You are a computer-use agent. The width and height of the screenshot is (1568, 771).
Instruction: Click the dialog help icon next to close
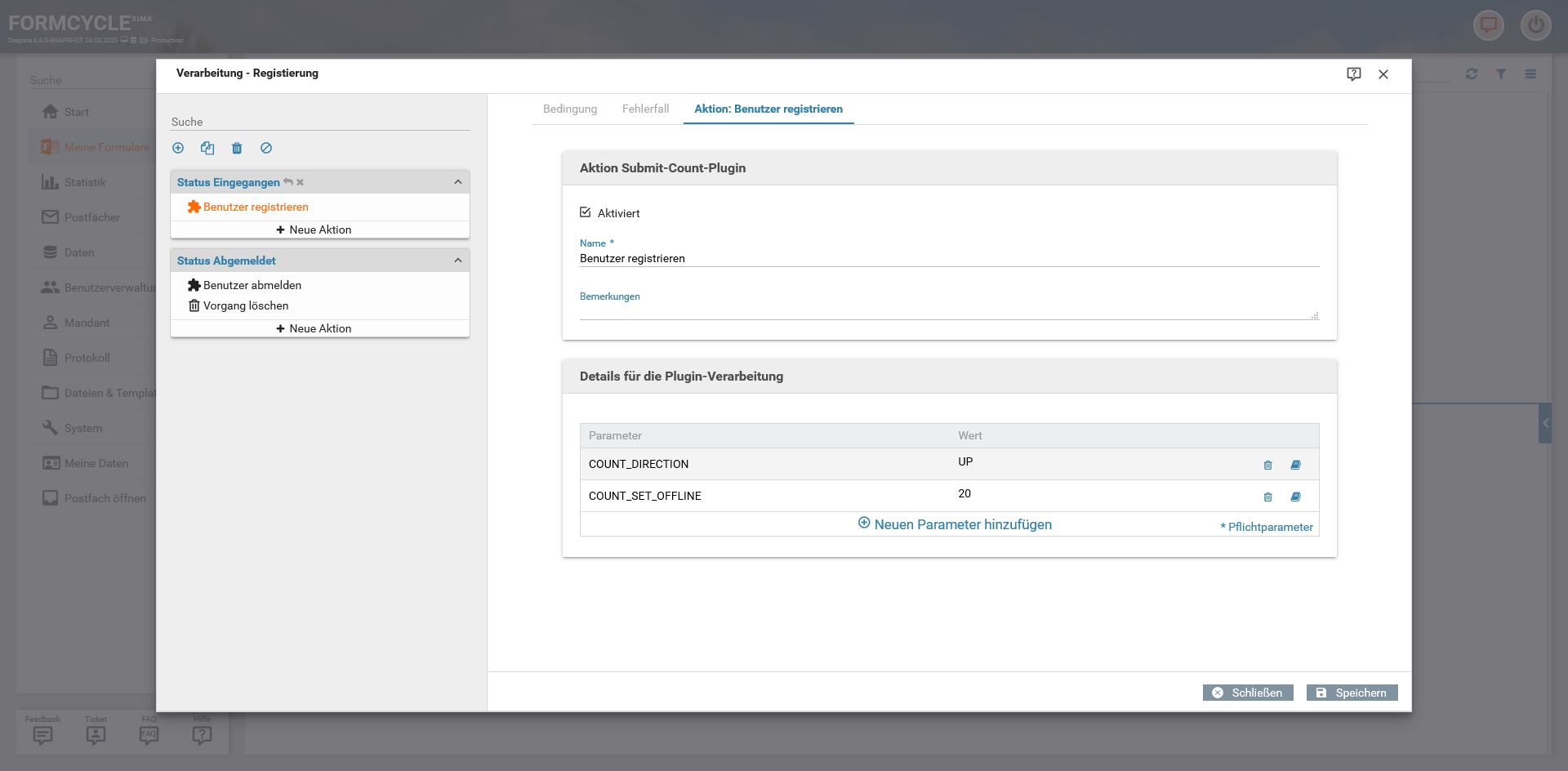1353,74
